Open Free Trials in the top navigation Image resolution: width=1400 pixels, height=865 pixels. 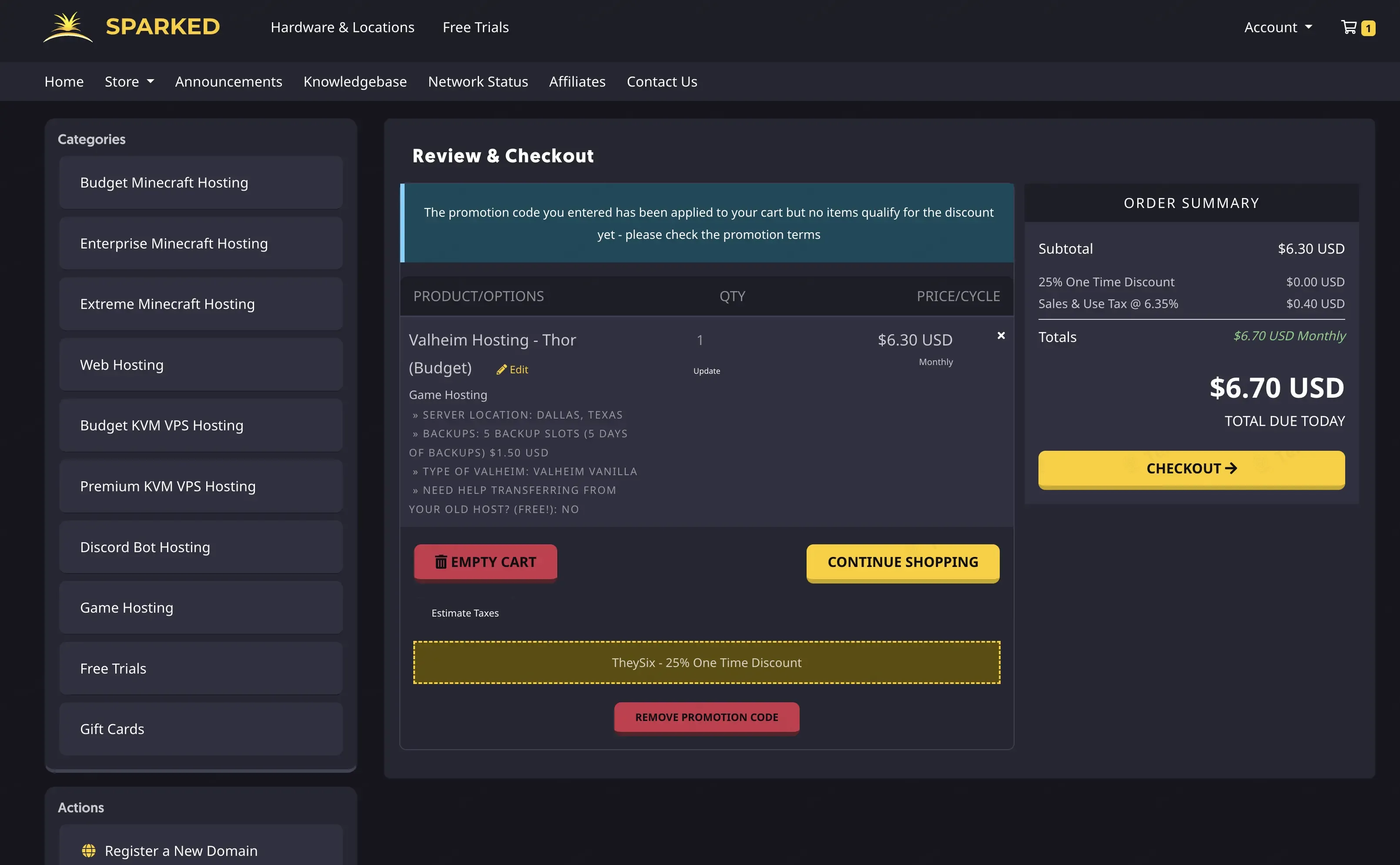click(476, 27)
